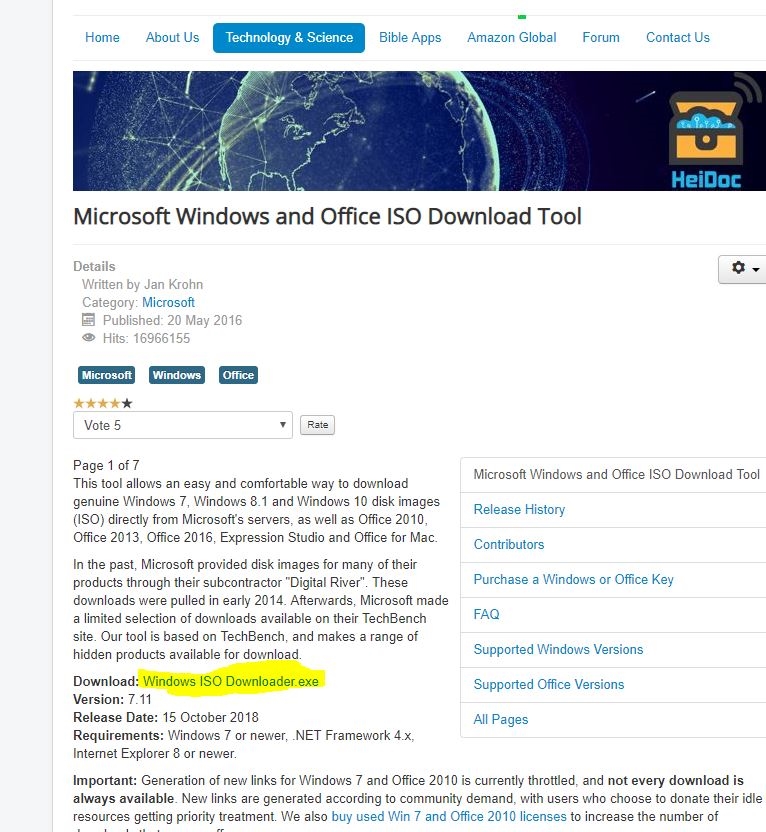Open the All Pages link
Image resolution: width=766 pixels, height=832 pixels.
click(501, 720)
